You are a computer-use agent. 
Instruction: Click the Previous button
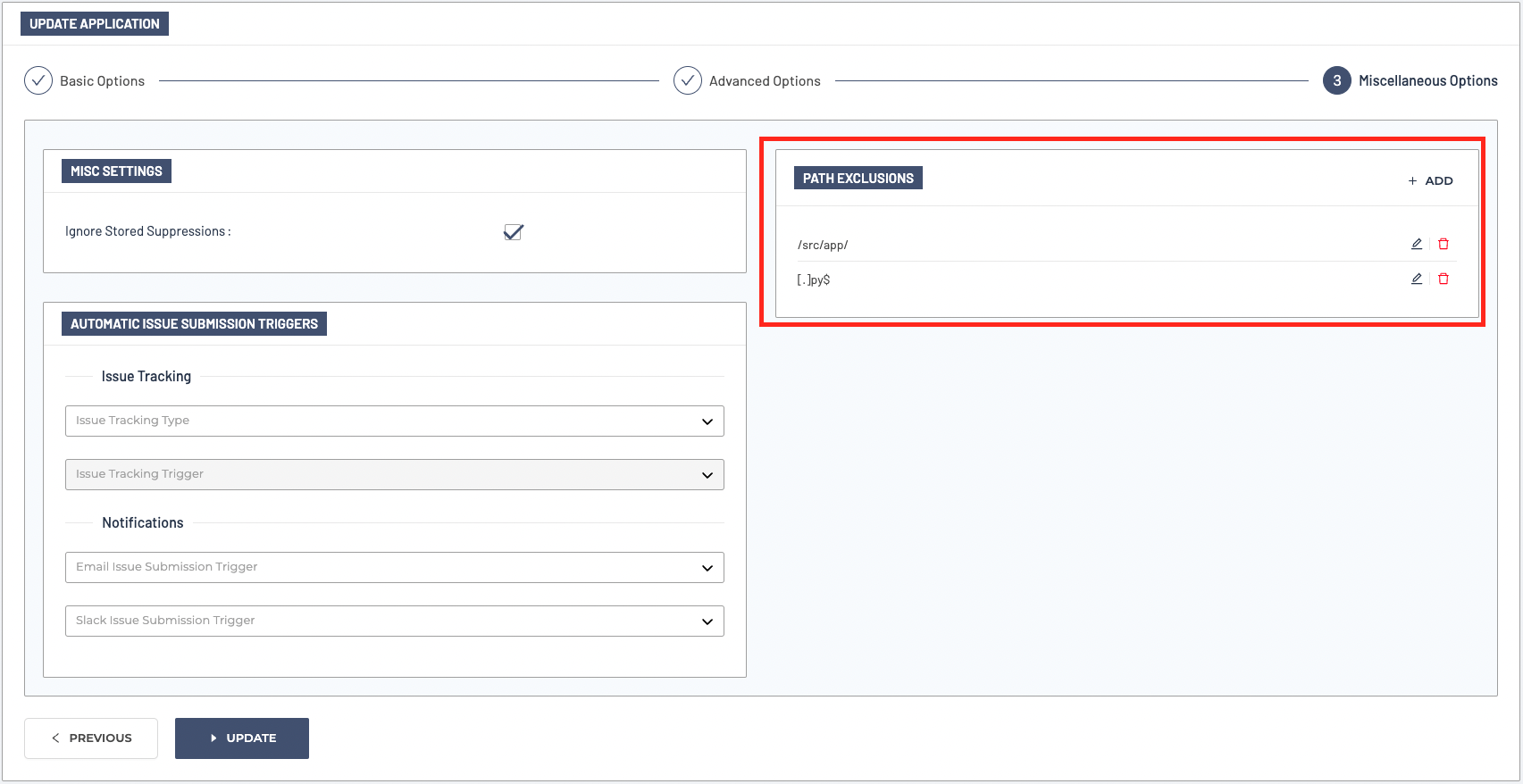click(91, 738)
